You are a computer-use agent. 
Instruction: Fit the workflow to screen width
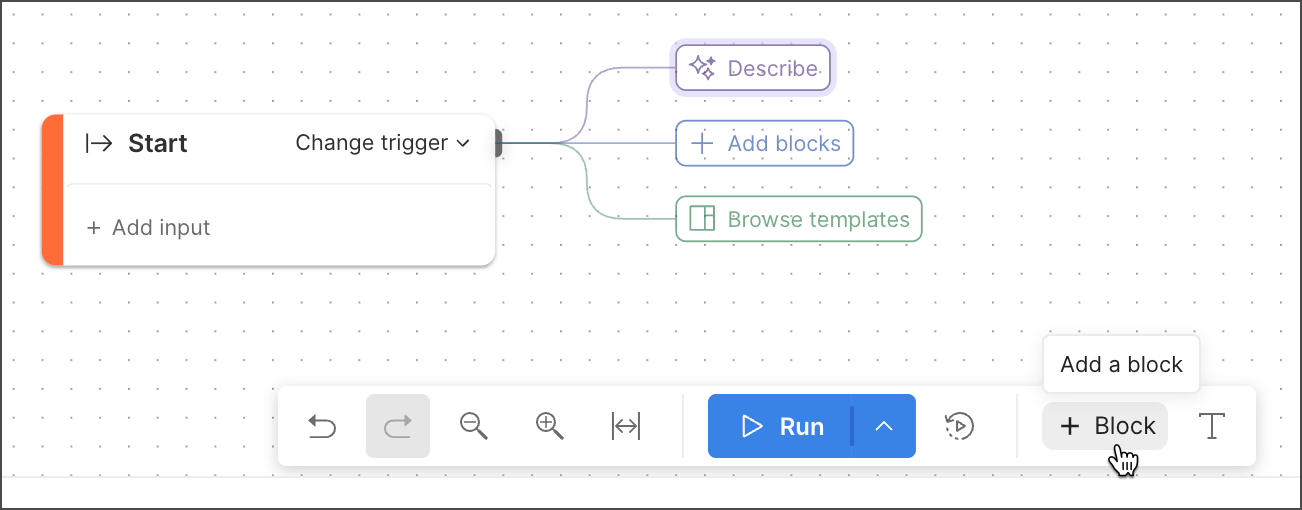pyautogui.click(x=625, y=427)
